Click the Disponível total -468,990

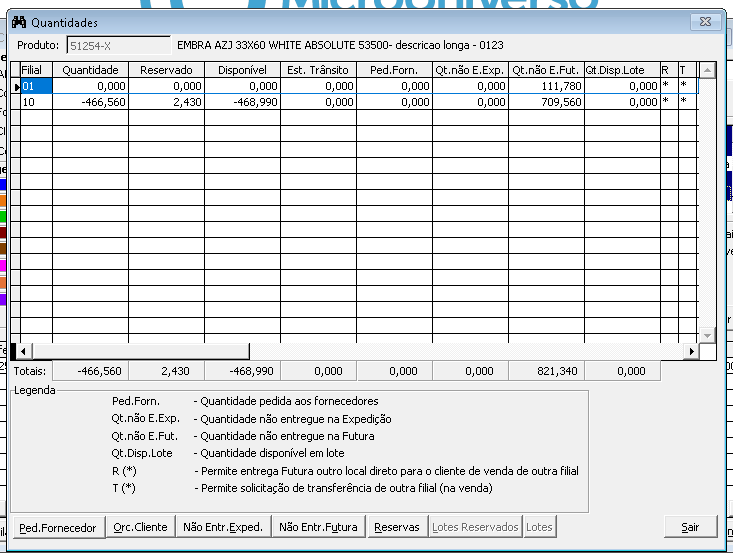[242, 372]
